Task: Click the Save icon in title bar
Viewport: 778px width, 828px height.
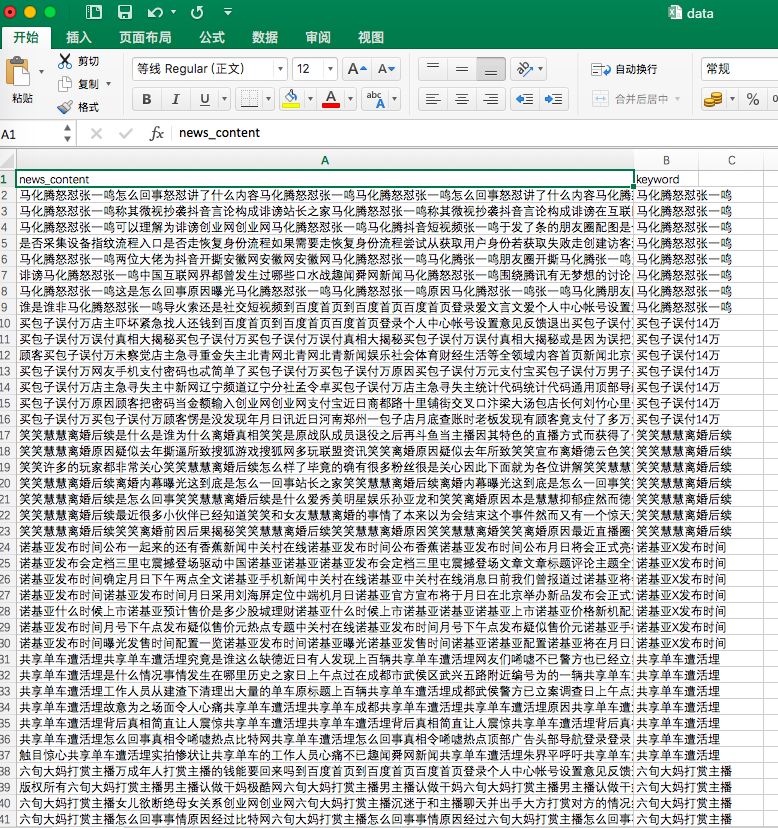Action: click(x=125, y=12)
